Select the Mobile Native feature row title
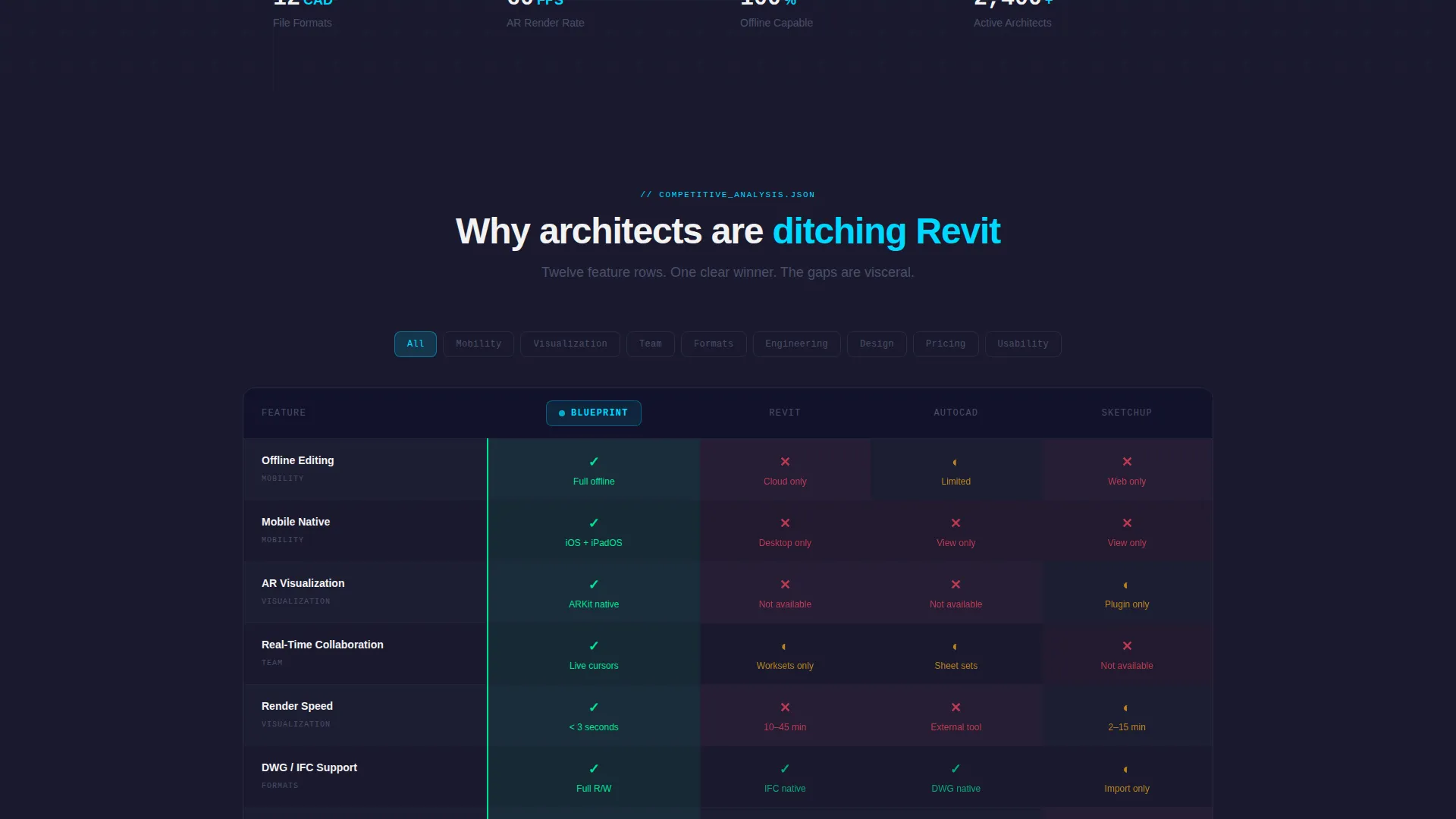The height and width of the screenshot is (819, 1456). [296, 522]
